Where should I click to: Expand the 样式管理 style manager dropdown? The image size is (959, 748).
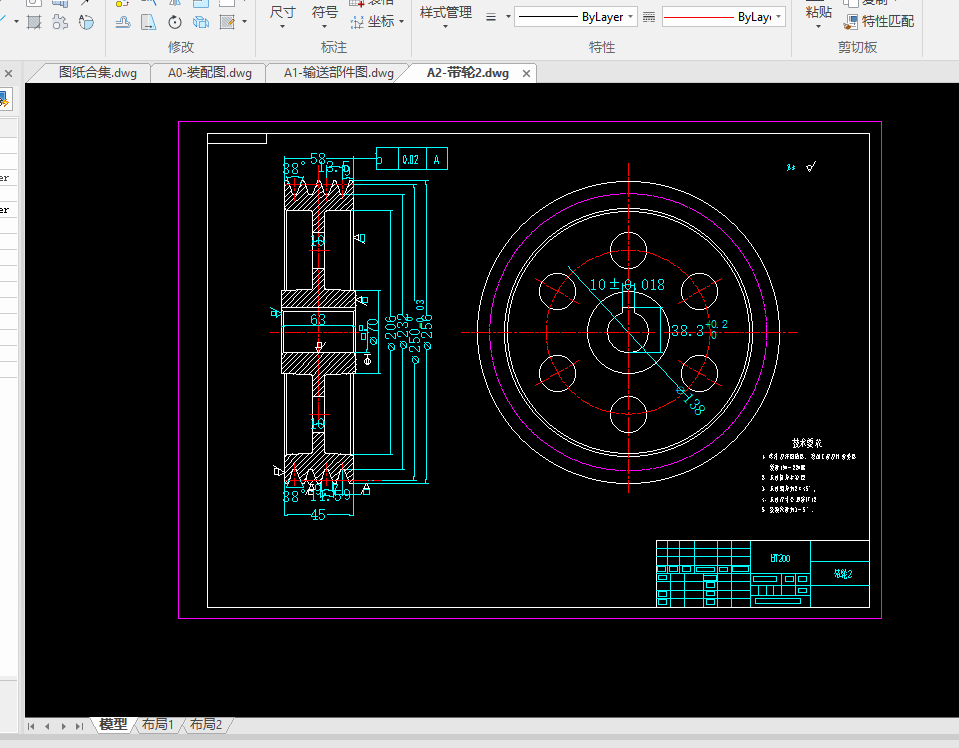[446, 28]
